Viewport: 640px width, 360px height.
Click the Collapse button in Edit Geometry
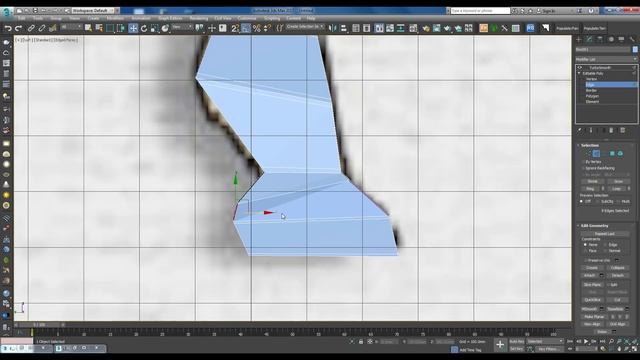pos(618,268)
